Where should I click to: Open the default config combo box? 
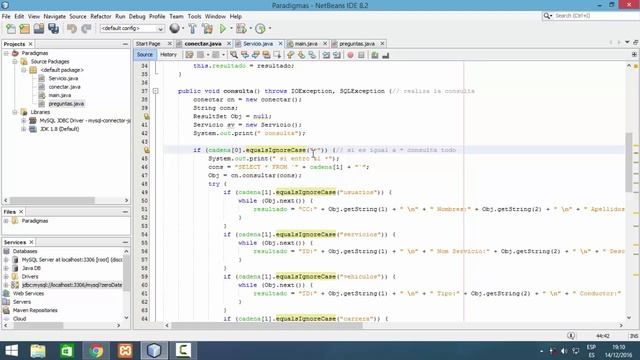coord(132,29)
